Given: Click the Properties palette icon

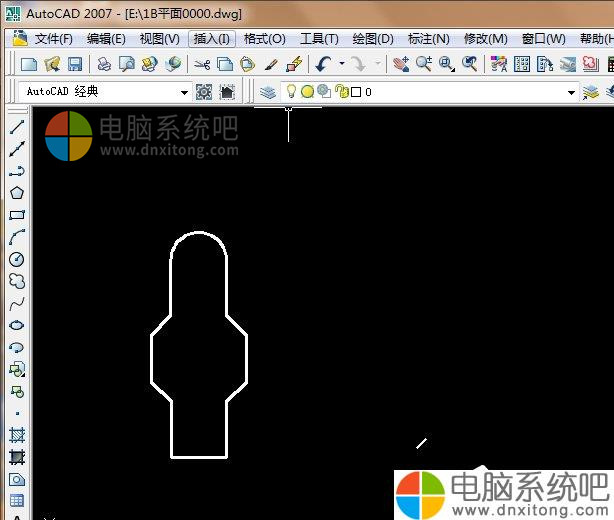Looking at the screenshot, I should point(499,64).
